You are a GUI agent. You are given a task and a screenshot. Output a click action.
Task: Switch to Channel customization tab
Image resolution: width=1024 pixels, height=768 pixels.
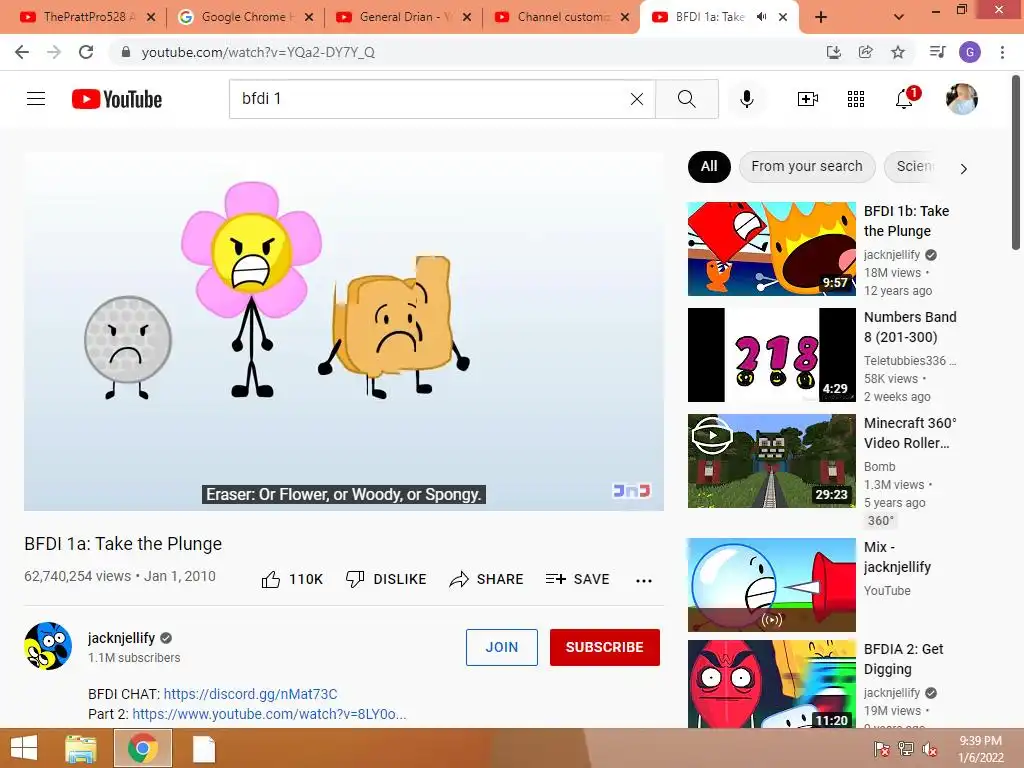pos(560,17)
